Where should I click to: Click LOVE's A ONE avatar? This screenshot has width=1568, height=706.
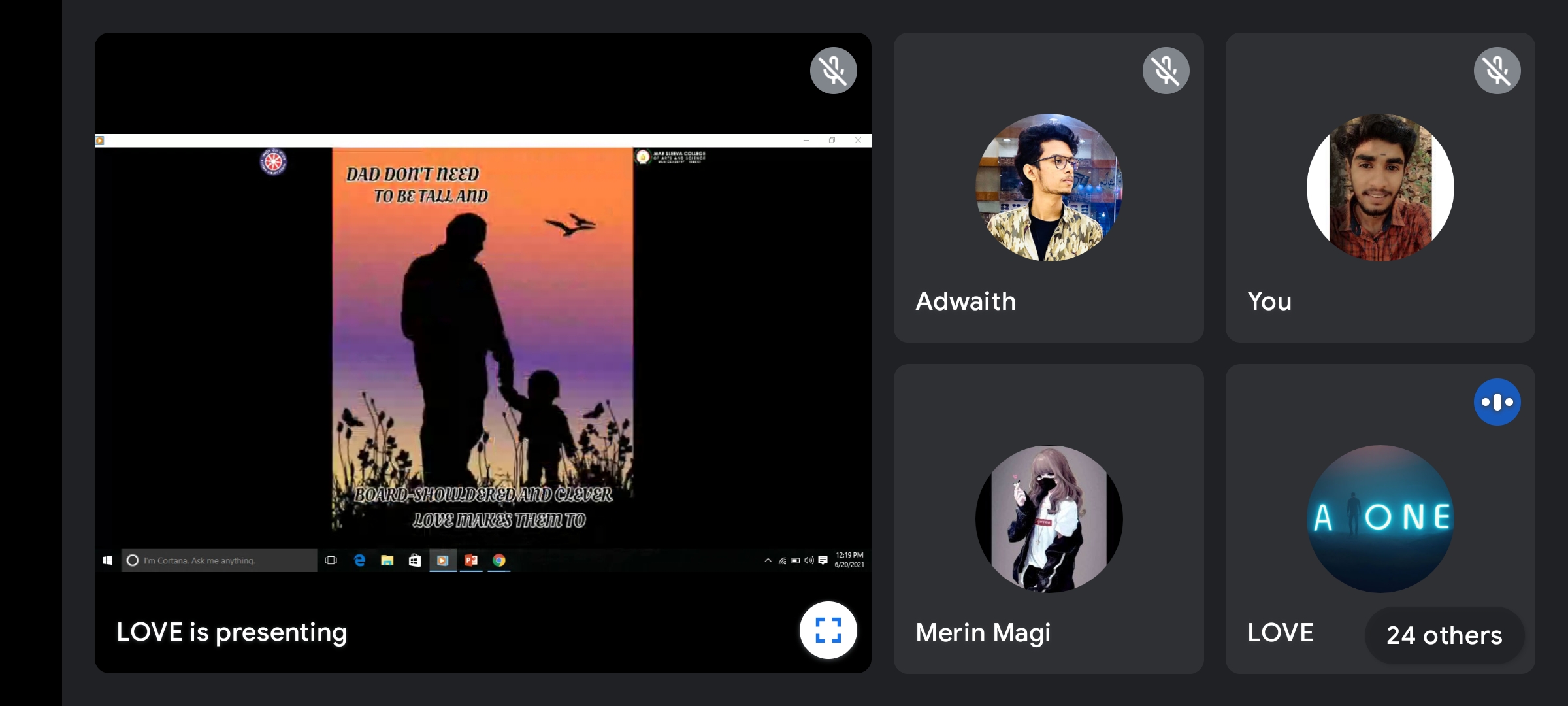(x=1380, y=519)
